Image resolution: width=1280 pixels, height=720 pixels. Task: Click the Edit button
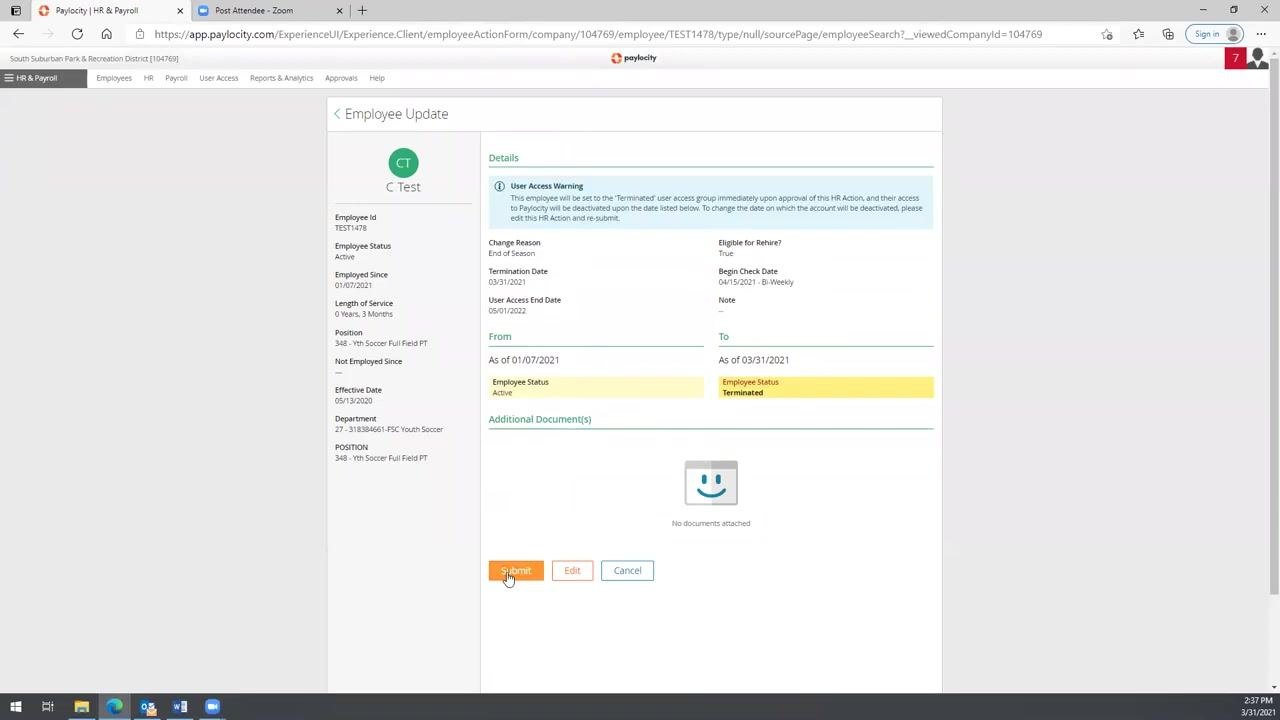click(572, 570)
